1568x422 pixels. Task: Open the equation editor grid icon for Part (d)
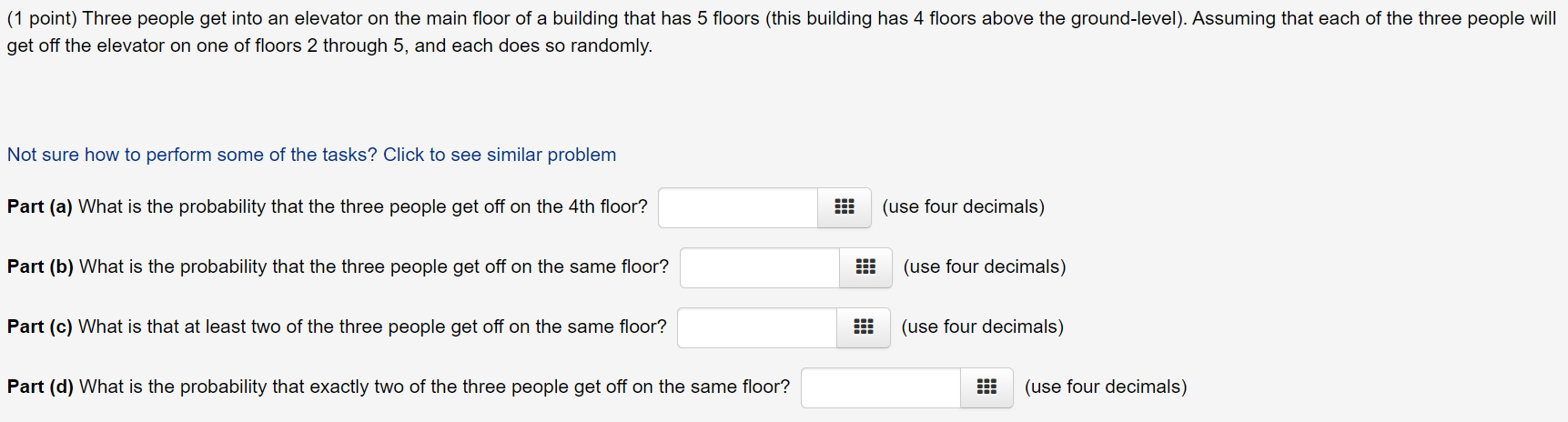pos(986,387)
